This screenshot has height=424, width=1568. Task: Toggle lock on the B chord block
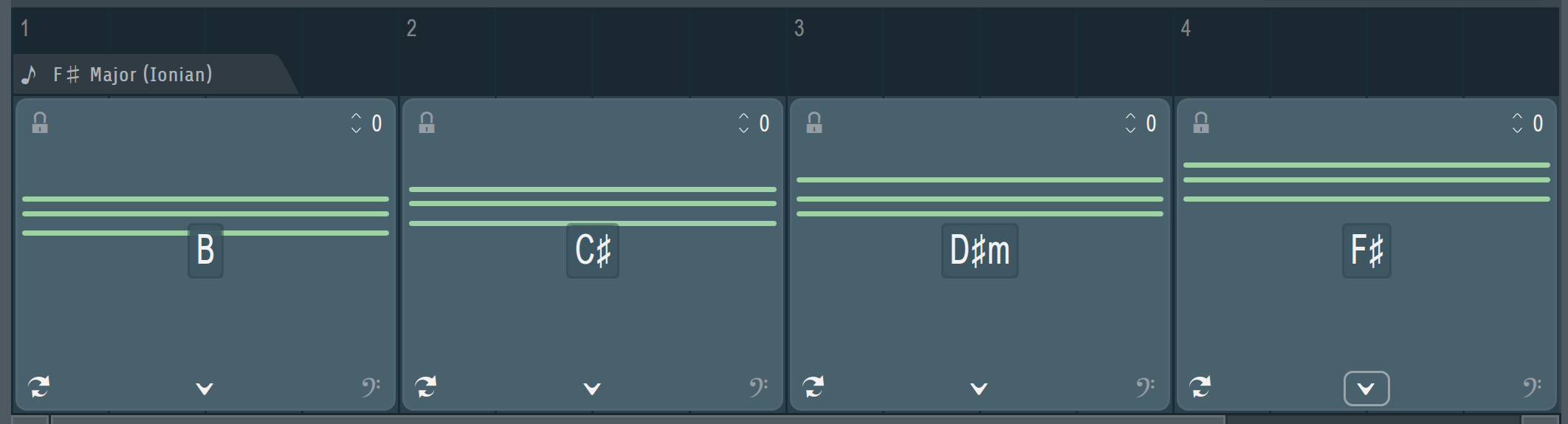pyautogui.click(x=40, y=123)
